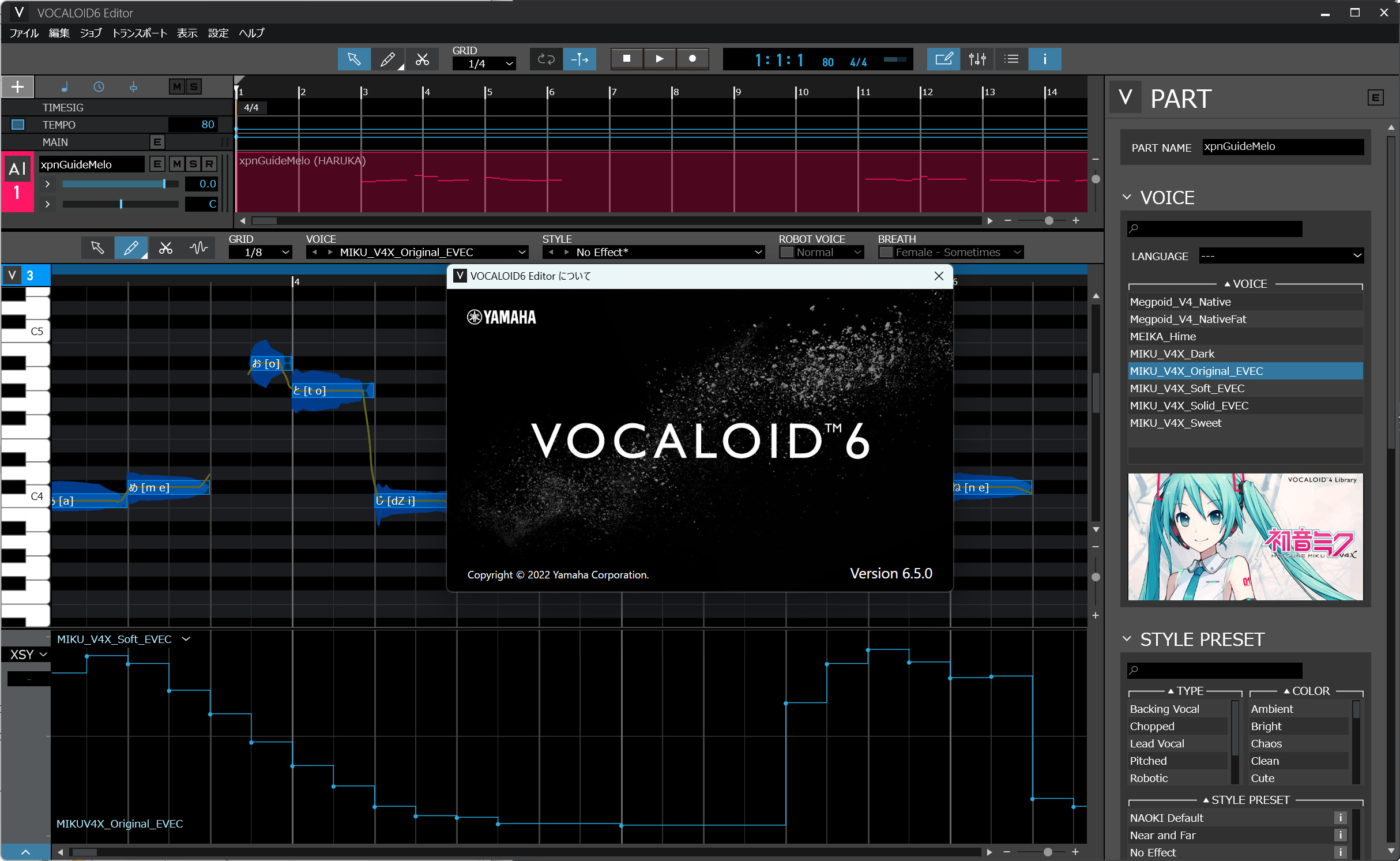Adjust the xpnGuideMelo pan slider

121,204
